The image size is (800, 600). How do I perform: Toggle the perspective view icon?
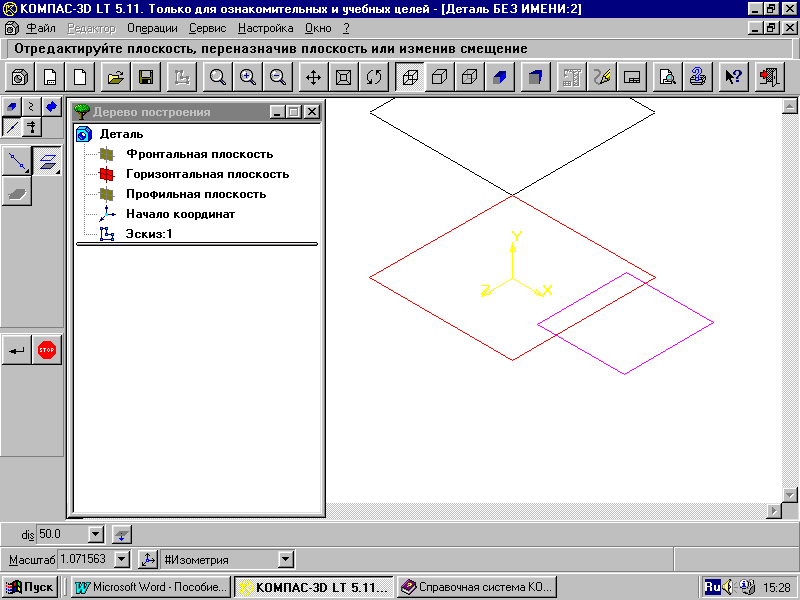click(535, 77)
